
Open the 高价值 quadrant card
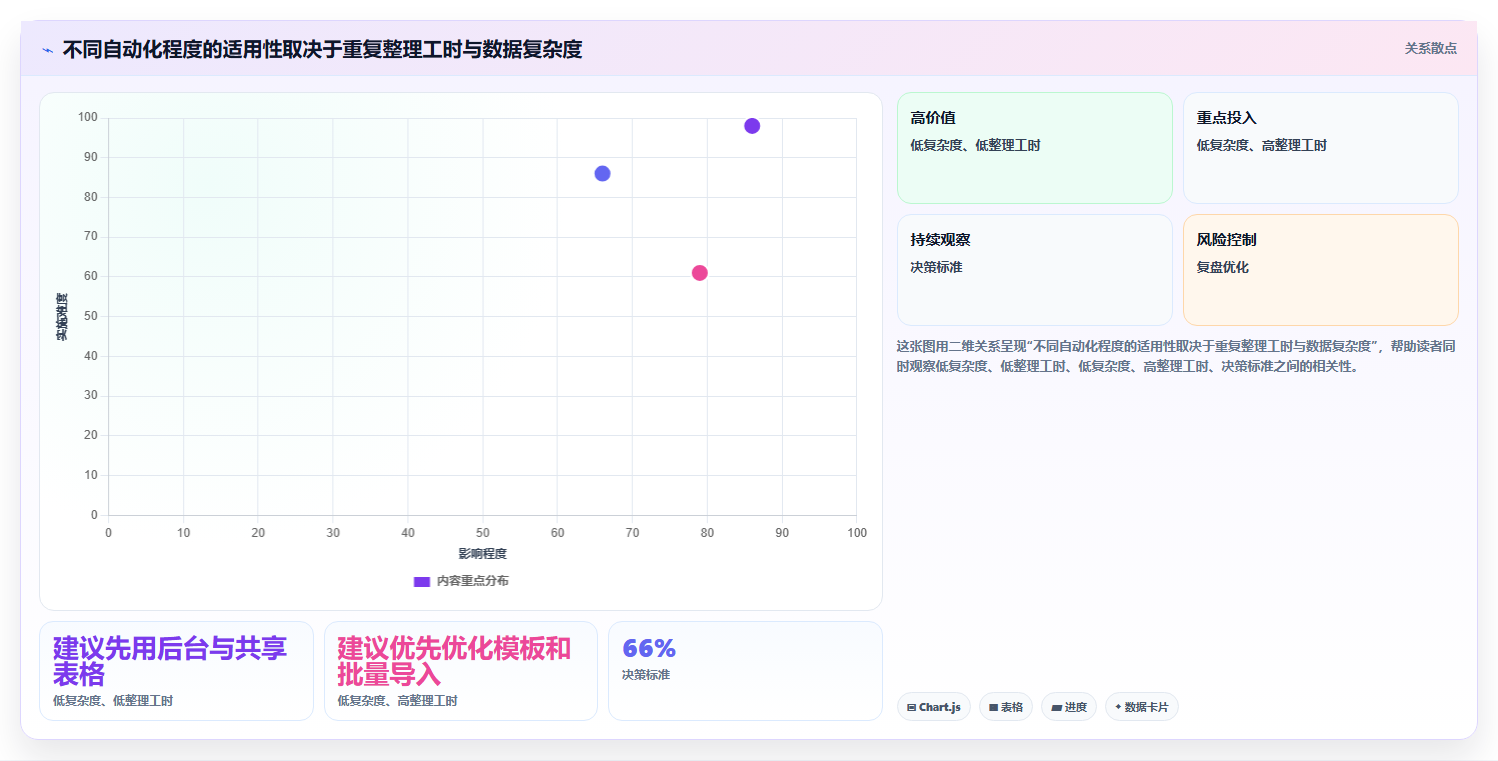[1035, 148]
